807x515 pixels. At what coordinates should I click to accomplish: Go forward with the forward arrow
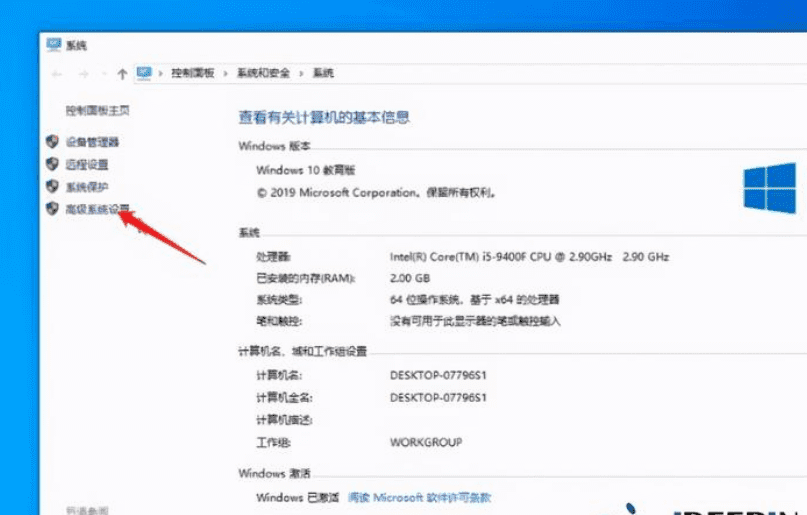click(83, 74)
